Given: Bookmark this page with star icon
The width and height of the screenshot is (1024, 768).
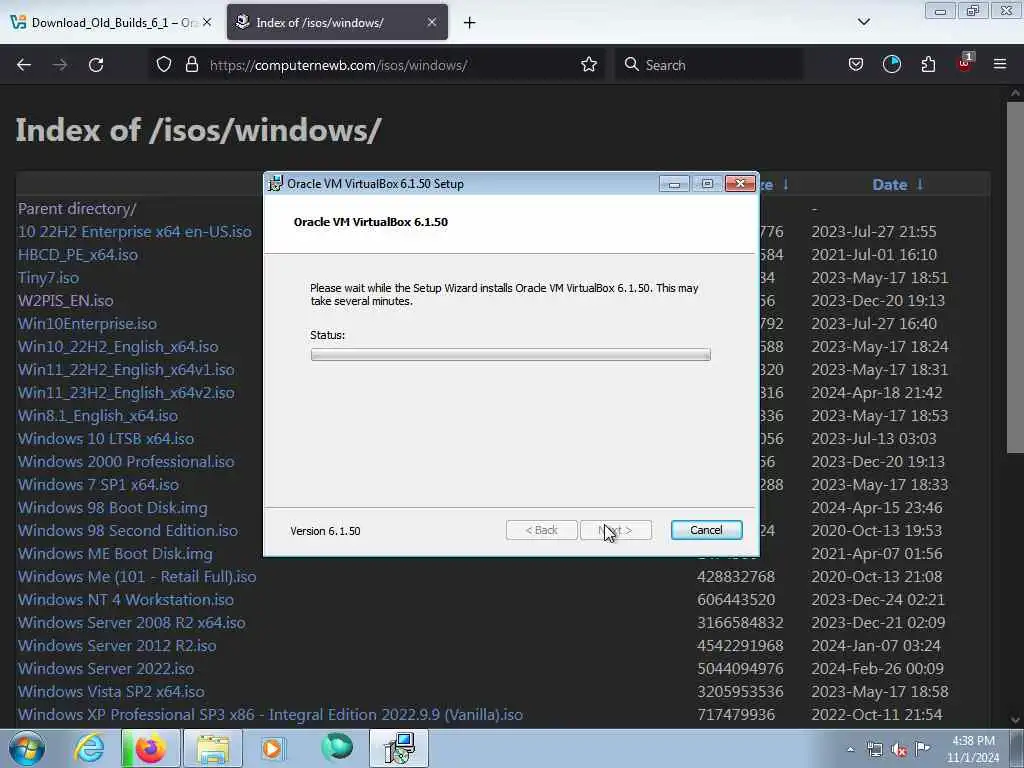Looking at the screenshot, I should click(x=589, y=65).
